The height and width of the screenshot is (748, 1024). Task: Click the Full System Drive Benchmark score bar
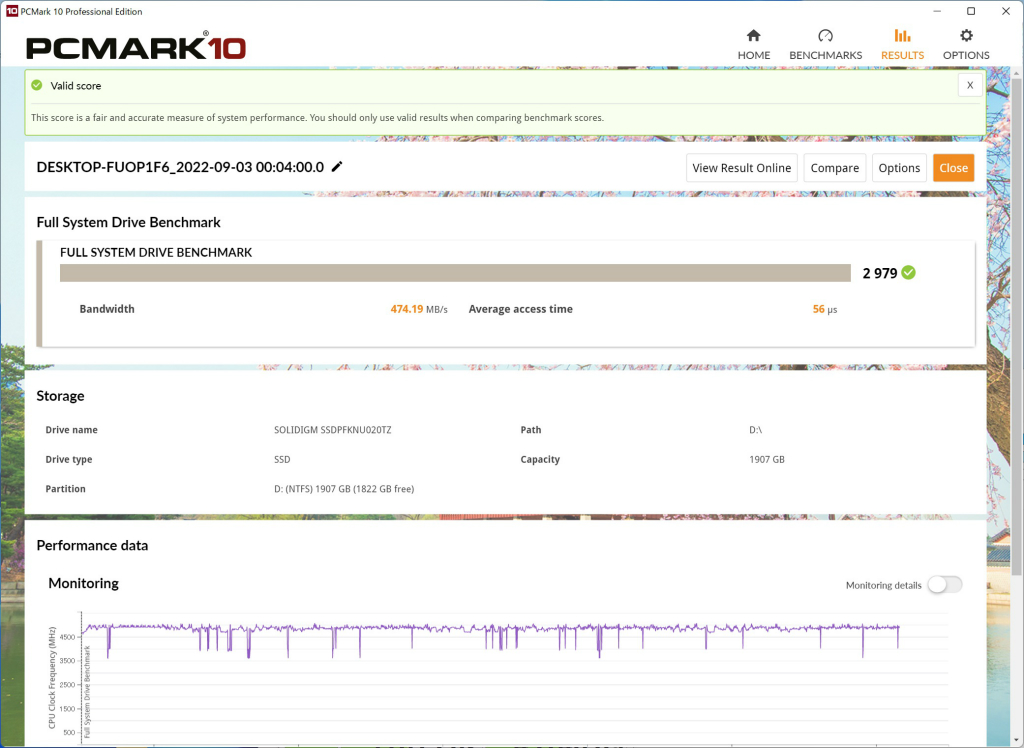455,273
